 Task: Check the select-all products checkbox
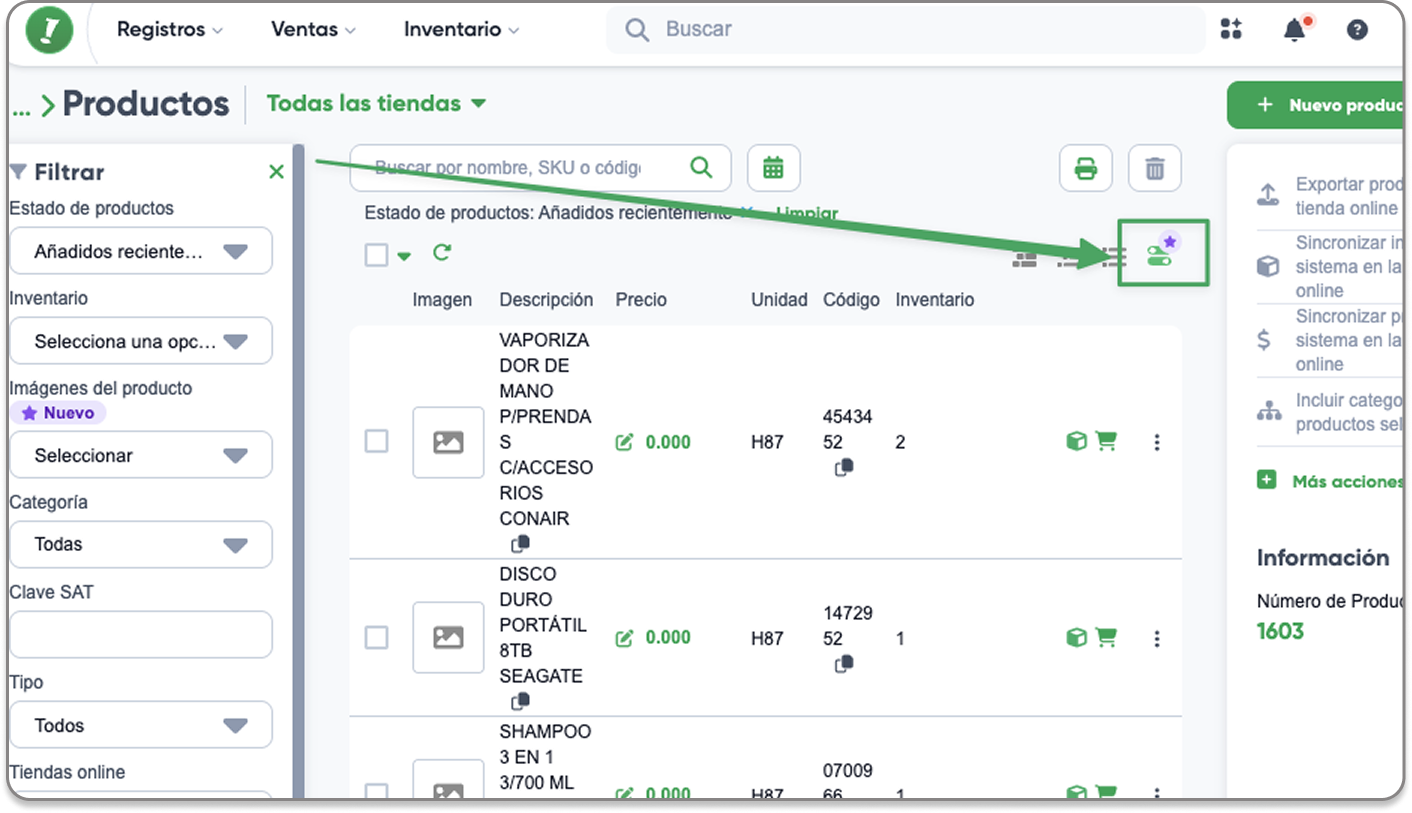[x=376, y=255]
